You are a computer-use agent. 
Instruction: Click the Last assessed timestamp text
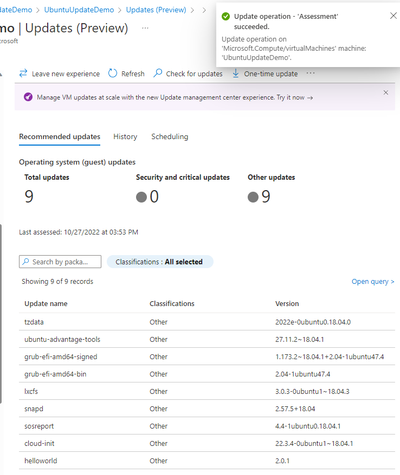click(78, 232)
